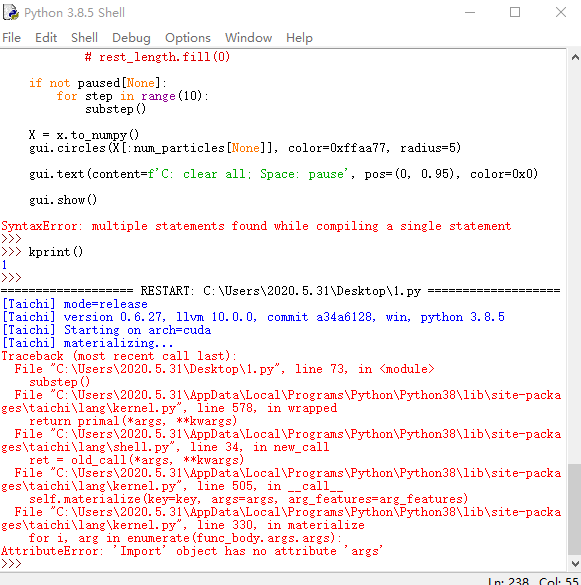
Task: Open the File menu
Action: pos(12,38)
